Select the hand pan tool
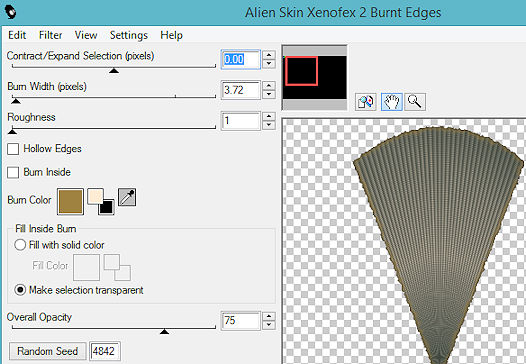Image resolution: width=526 pixels, height=364 pixels. (x=391, y=102)
